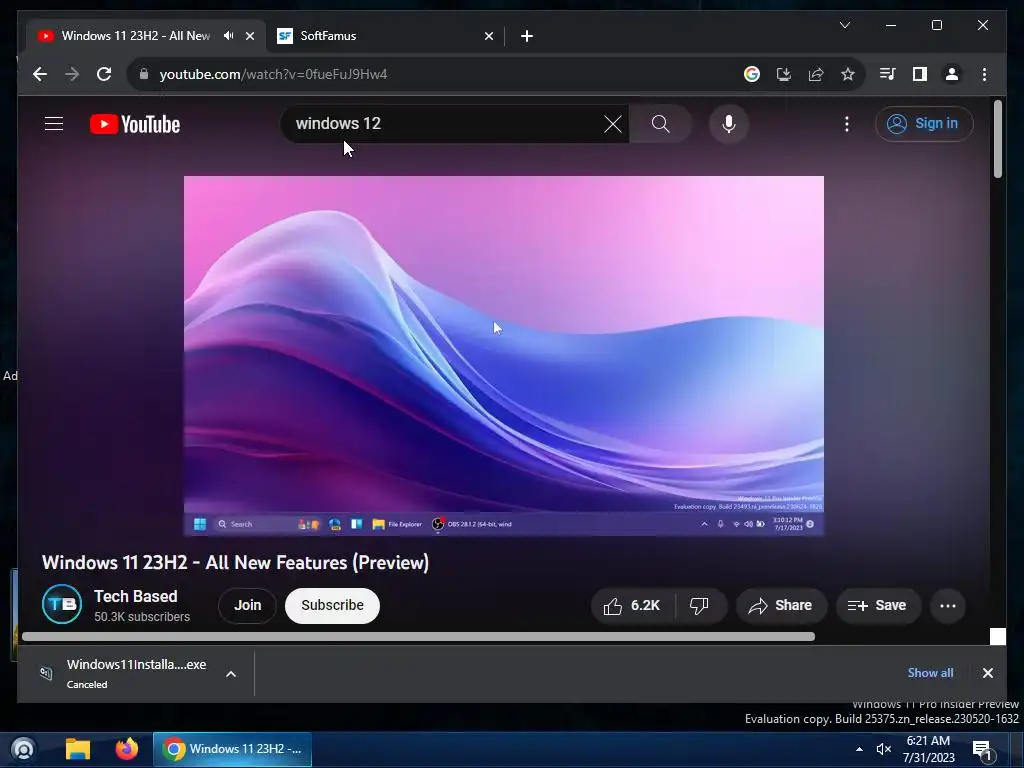Open File Explorer from taskbar
Screen dimensions: 1024x768
78,749
